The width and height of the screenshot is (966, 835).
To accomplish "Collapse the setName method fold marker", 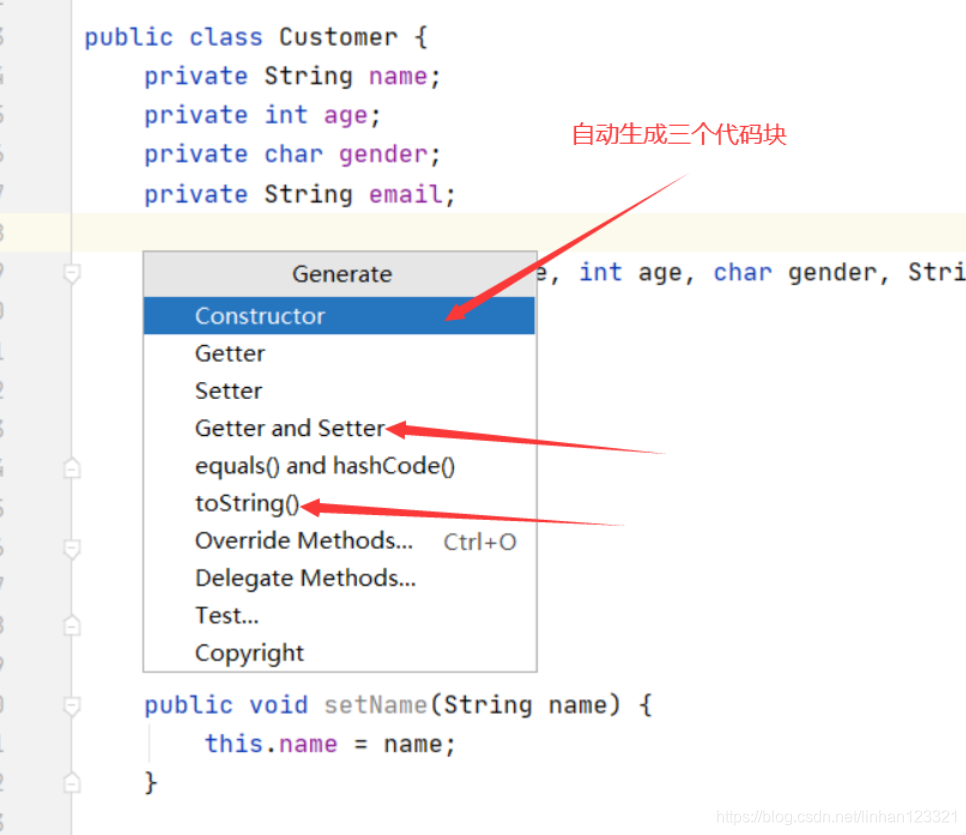I will click(x=72, y=705).
